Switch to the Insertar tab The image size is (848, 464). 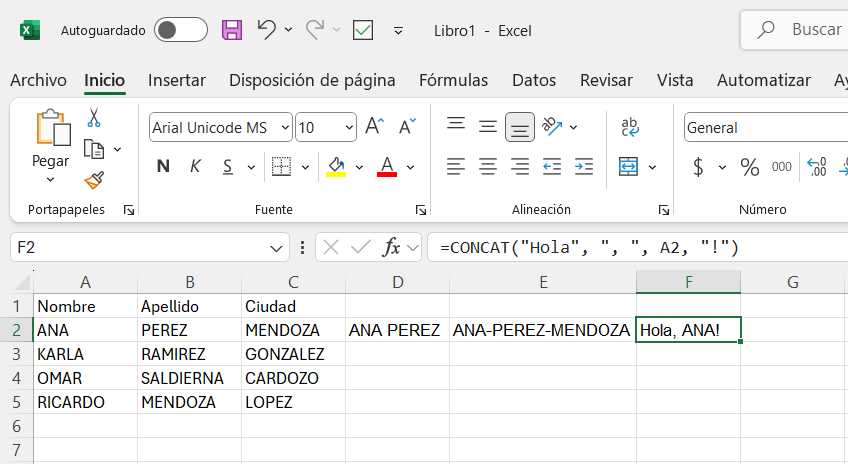click(x=177, y=80)
